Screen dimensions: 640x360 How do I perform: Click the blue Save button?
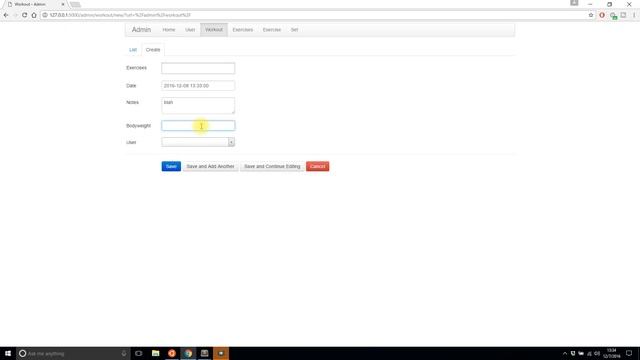171,167
